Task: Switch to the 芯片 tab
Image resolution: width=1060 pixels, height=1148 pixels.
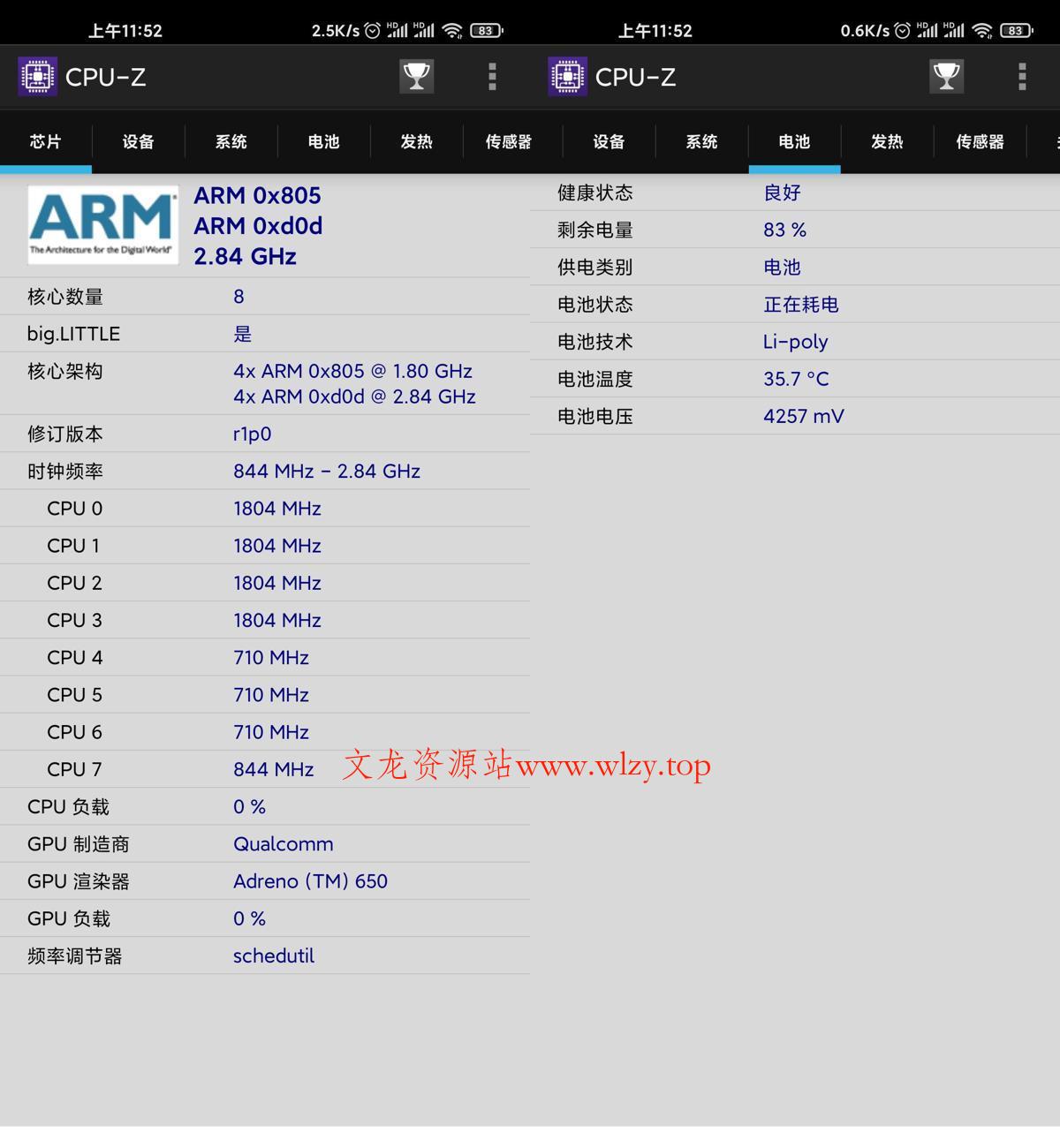Action: pyautogui.click(x=46, y=141)
